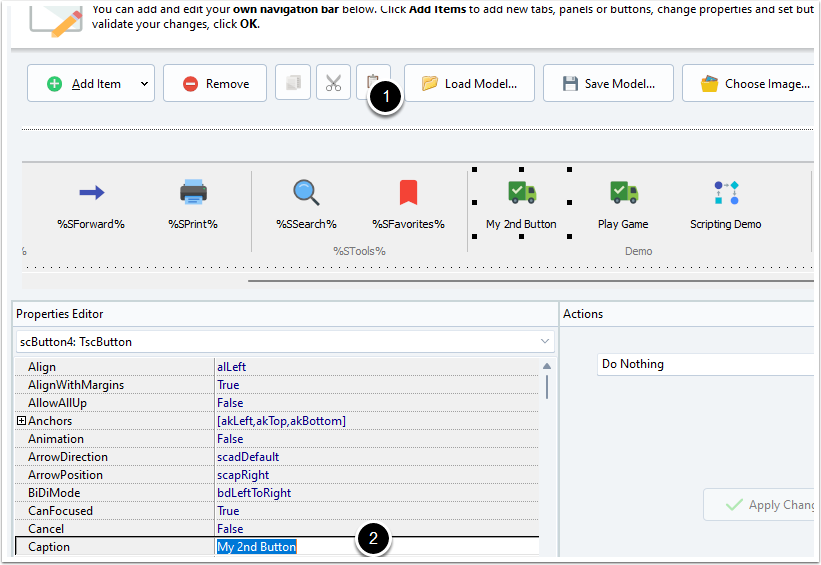This screenshot has height=565, width=821.
Task: Open the Add Item dropdown arrow
Action: (x=144, y=84)
